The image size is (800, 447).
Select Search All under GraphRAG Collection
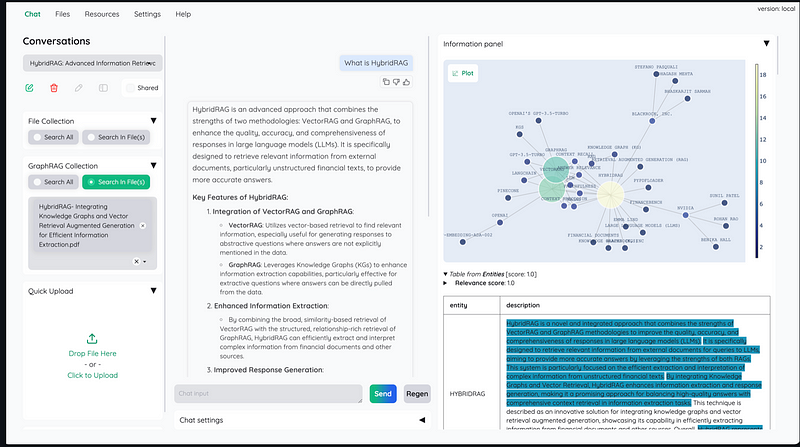point(54,182)
